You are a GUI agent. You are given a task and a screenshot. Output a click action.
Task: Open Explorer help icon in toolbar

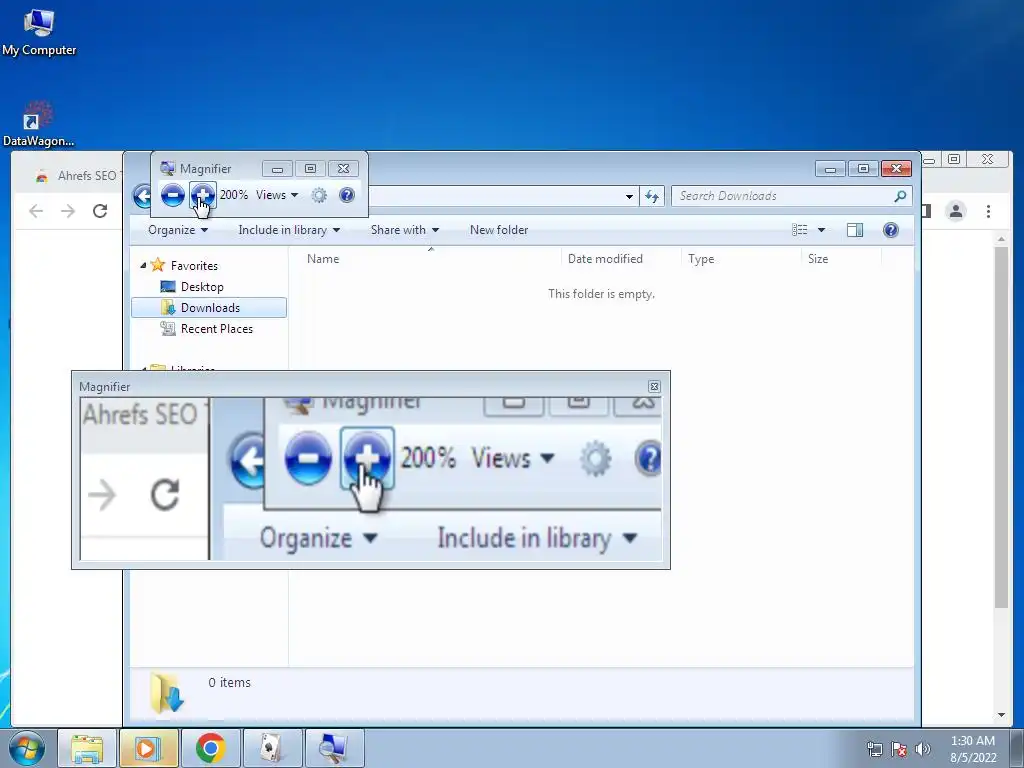(x=891, y=230)
